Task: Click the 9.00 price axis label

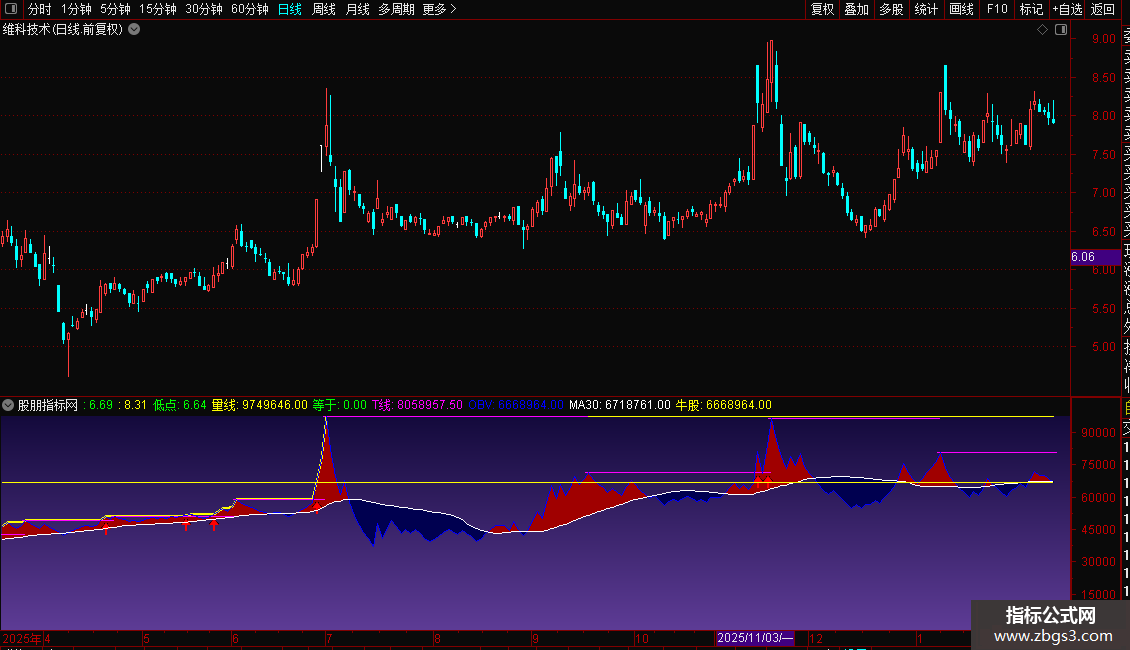Action: pyautogui.click(x=1103, y=39)
